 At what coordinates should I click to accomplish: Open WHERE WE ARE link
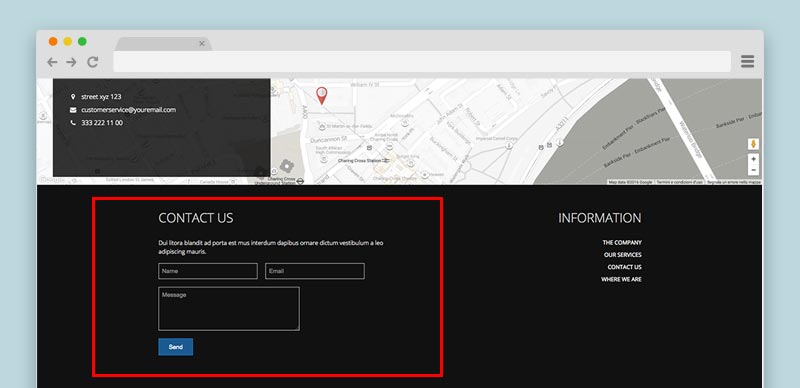point(621,279)
